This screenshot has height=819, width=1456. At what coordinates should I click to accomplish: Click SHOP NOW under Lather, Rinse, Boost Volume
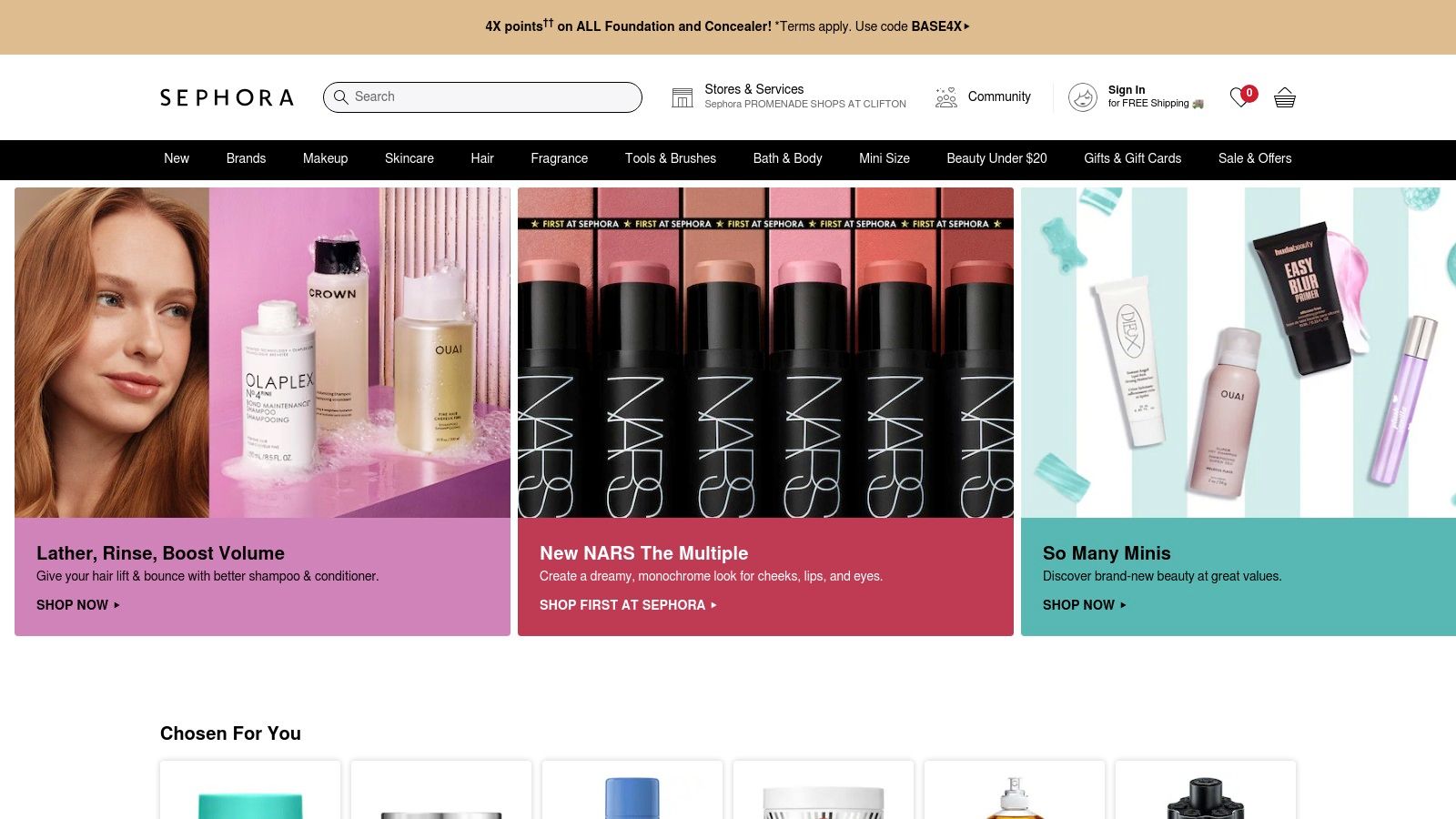click(78, 605)
